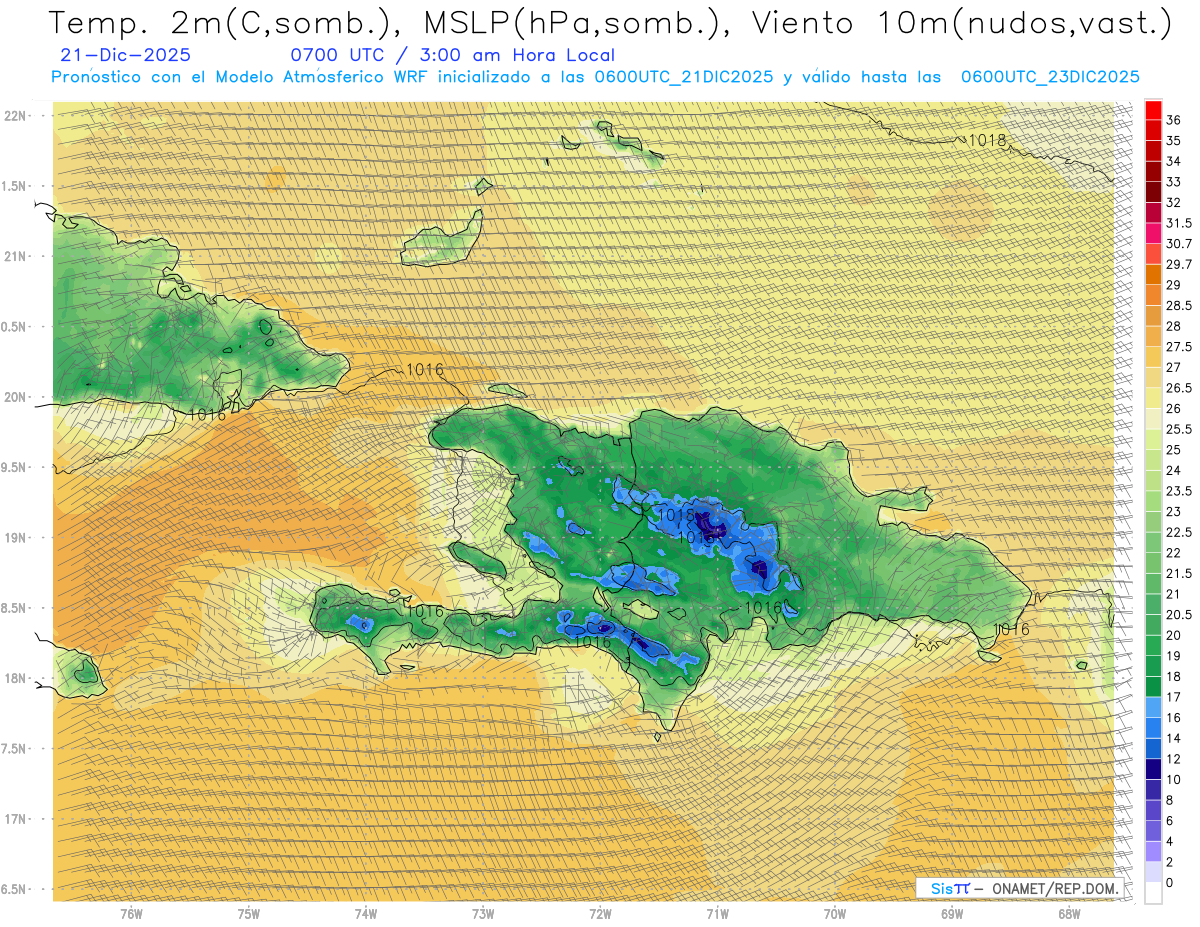Click the 20N latitude label

pyautogui.click(x=15, y=397)
